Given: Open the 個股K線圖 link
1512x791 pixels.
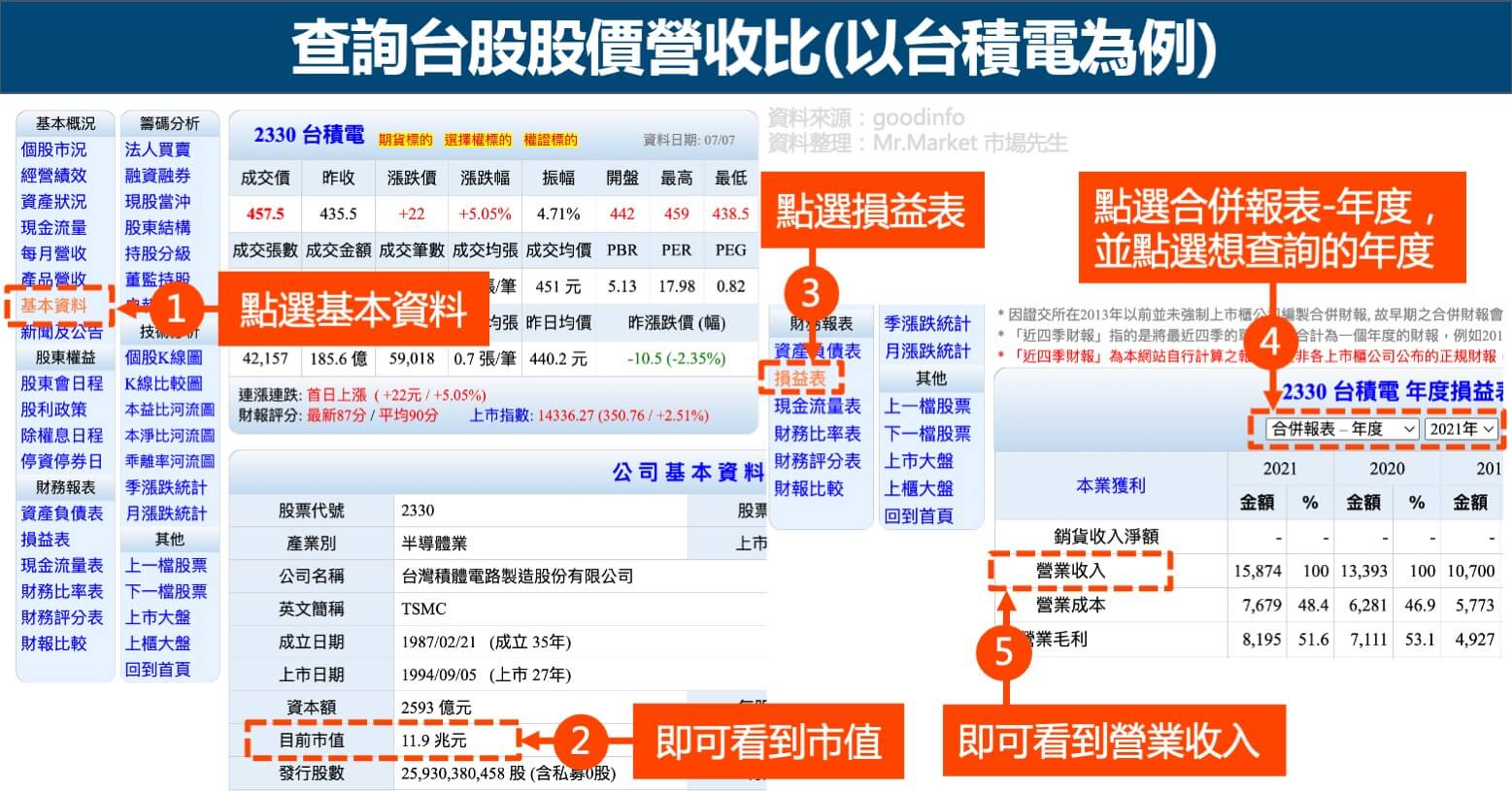Looking at the screenshot, I should pyautogui.click(x=163, y=357).
